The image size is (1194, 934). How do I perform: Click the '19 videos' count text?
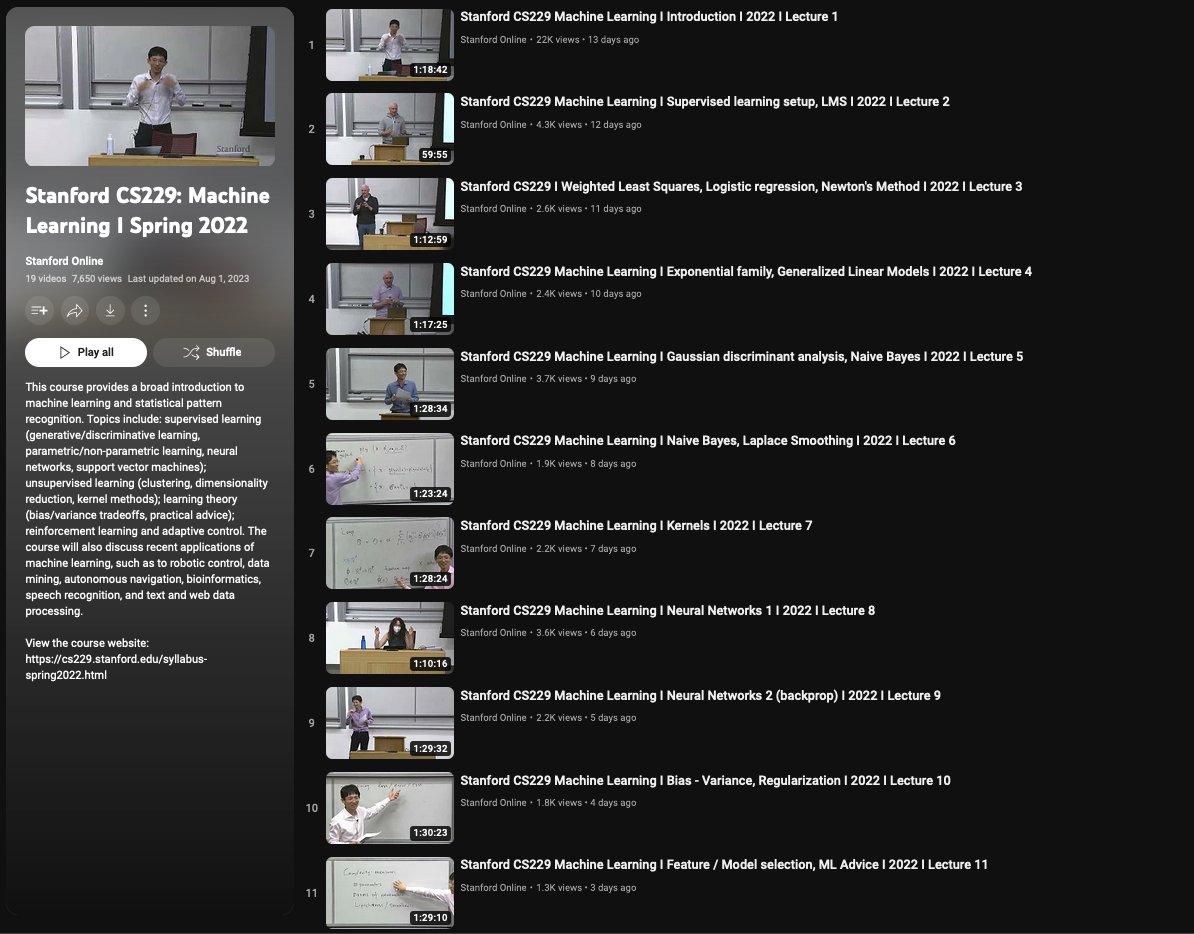(46, 279)
